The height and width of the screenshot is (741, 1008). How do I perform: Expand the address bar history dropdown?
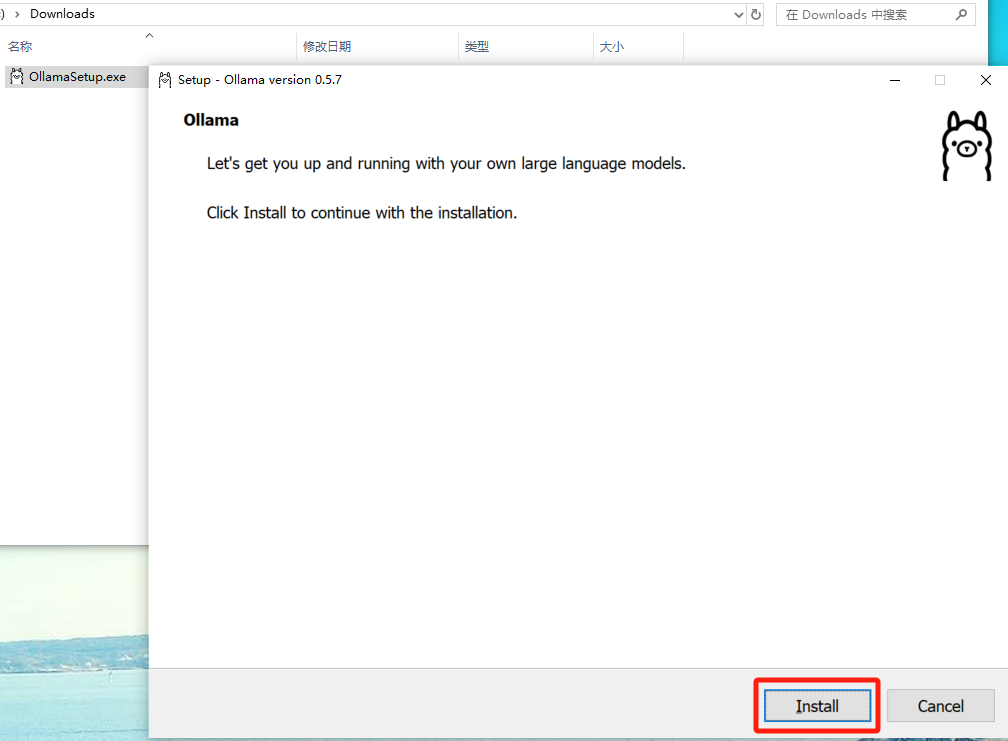(x=739, y=14)
